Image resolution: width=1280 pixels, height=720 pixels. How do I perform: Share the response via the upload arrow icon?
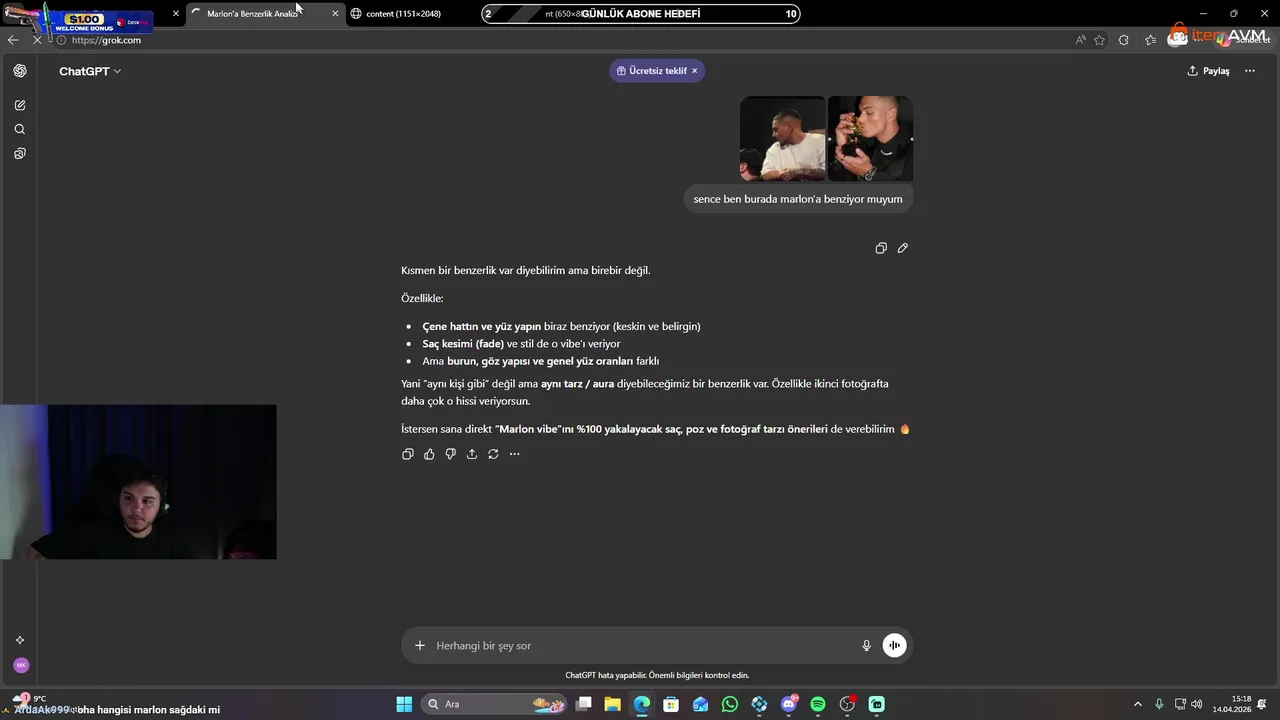tap(472, 454)
